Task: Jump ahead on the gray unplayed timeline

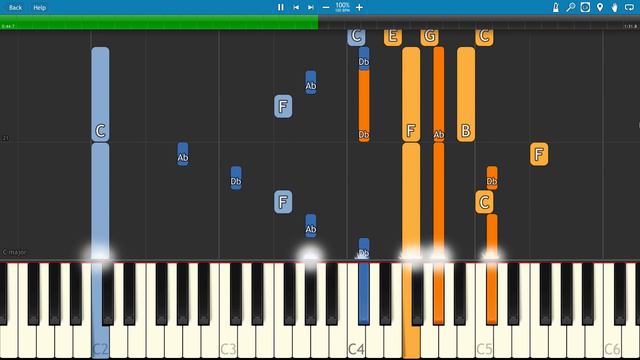Action: point(479,22)
